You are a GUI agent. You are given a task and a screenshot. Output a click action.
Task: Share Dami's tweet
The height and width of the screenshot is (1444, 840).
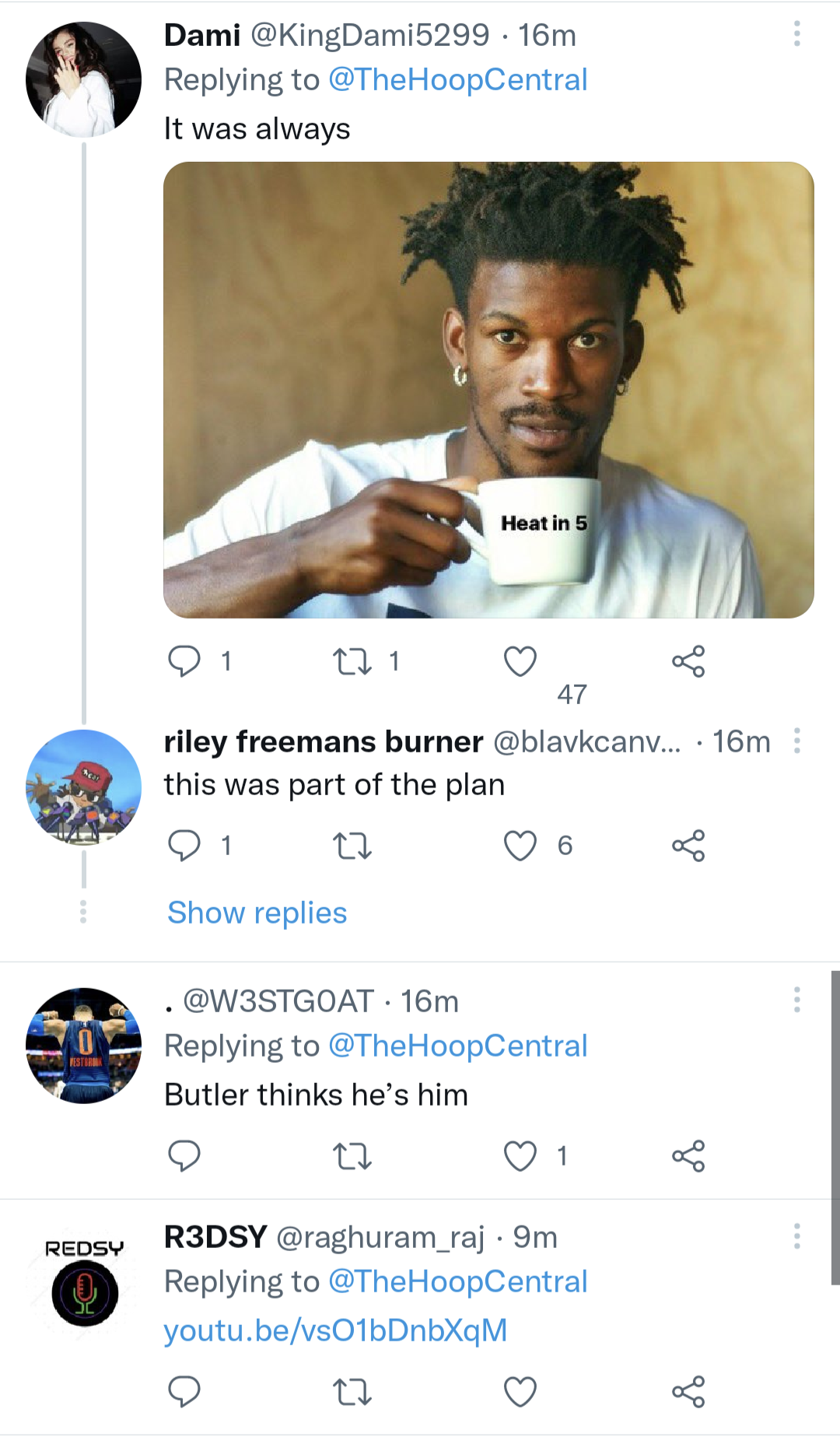pos(688,662)
